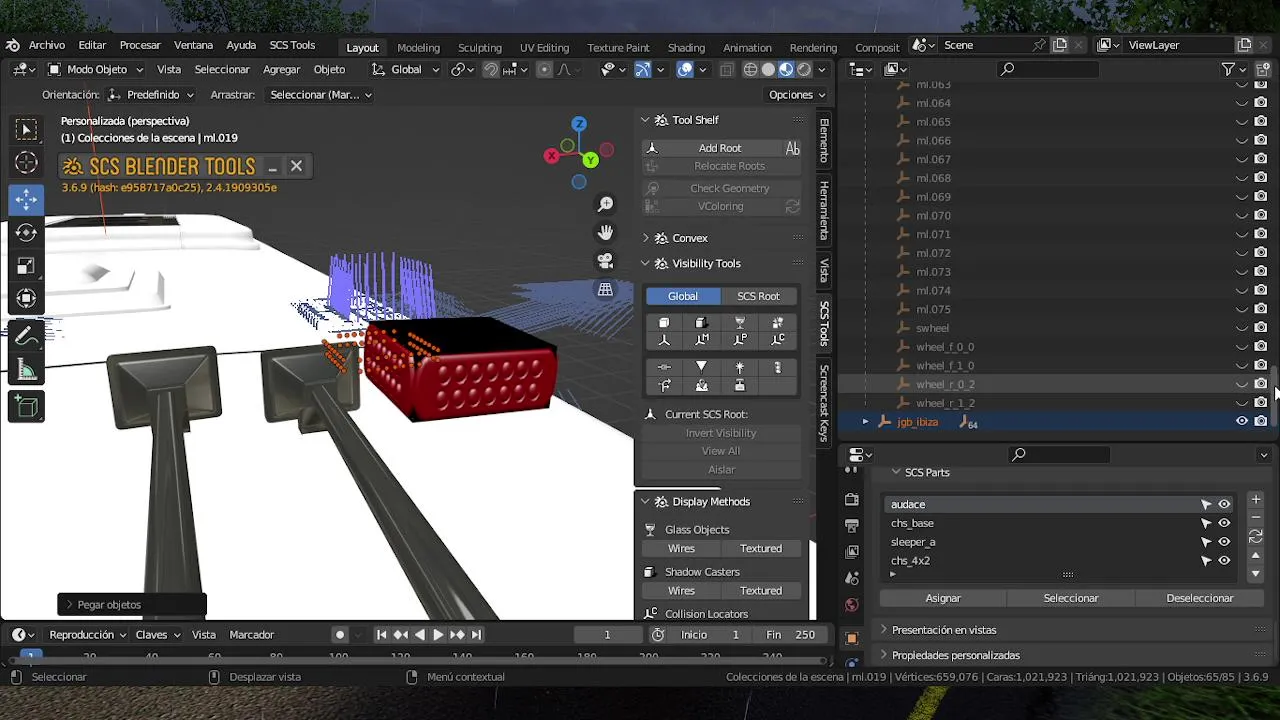Open the World properties tab icon

pyautogui.click(x=852, y=605)
